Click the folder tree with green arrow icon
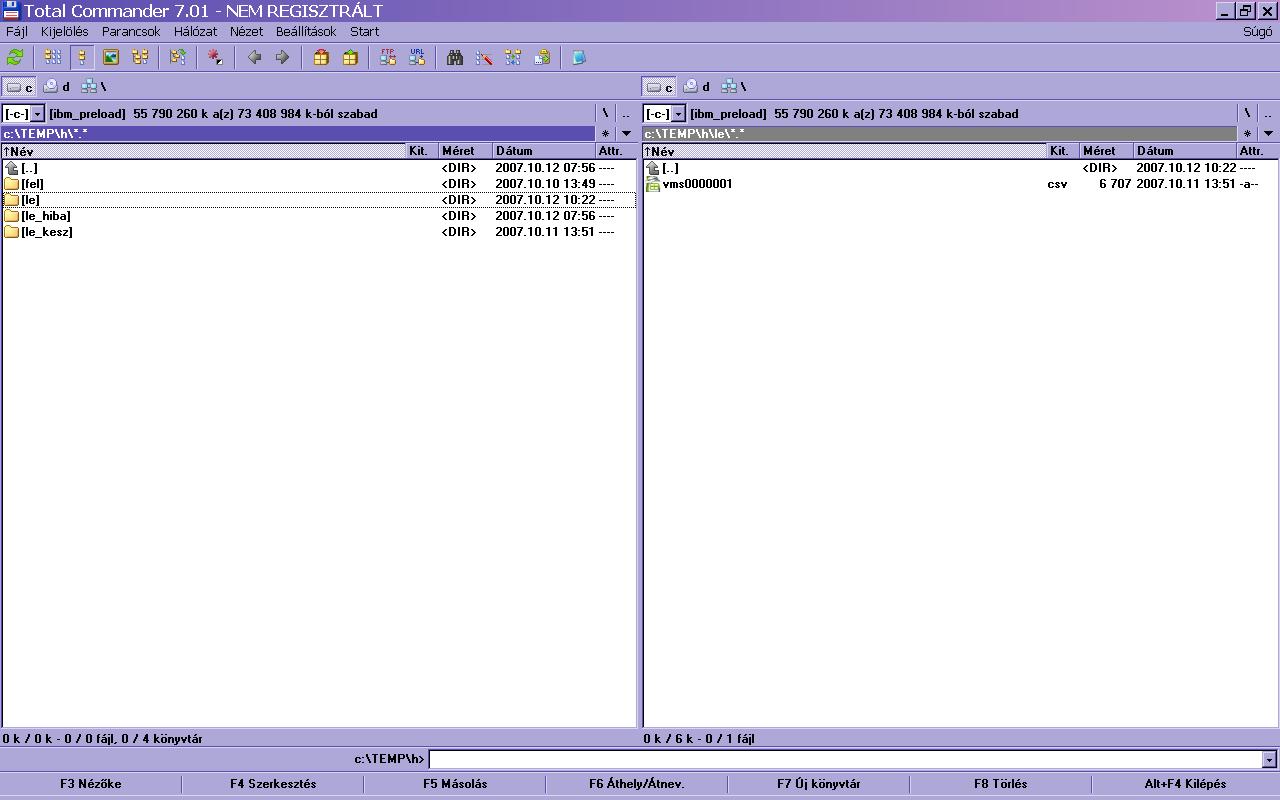The width and height of the screenshot is (1280, 800). [x=178, y=57]
